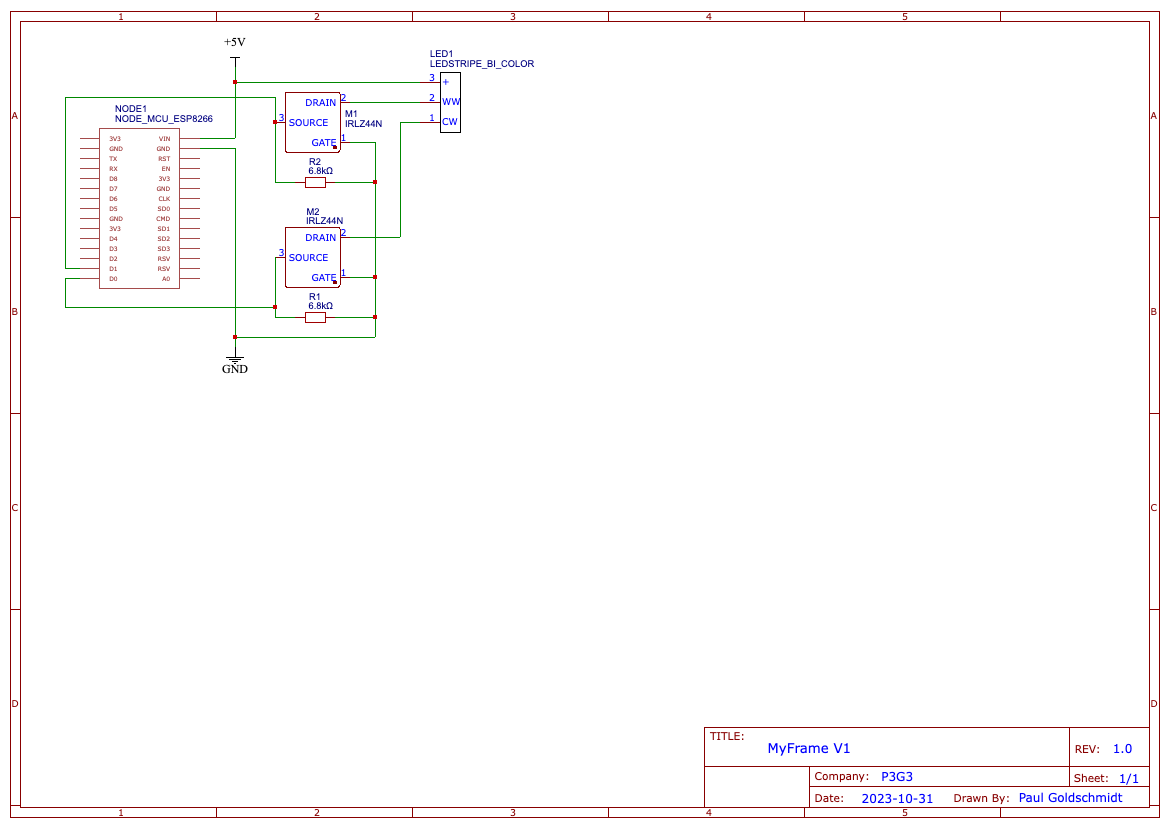Click the MyFrame V1 title text

coord(808,748)
